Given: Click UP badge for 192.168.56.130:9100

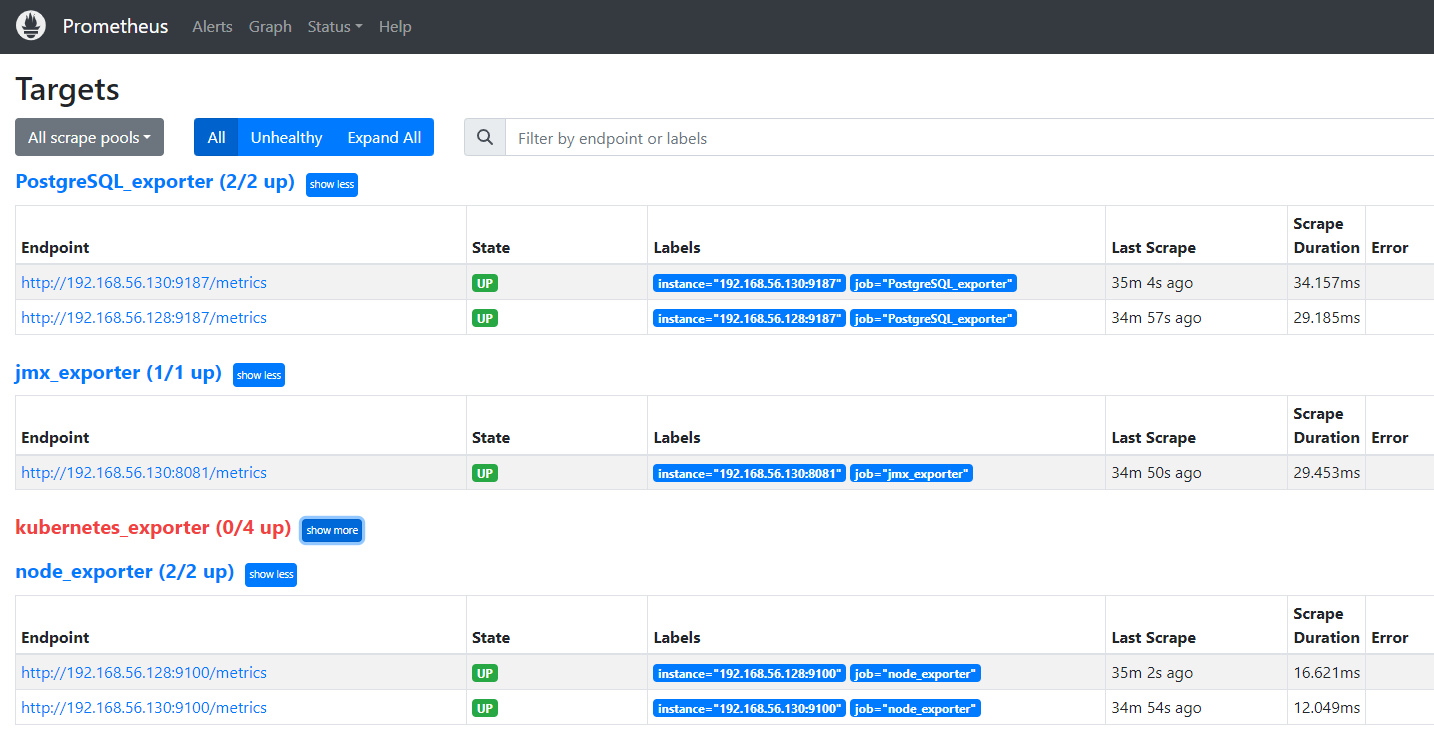Looking at the screenshot, I should [485, 708].
